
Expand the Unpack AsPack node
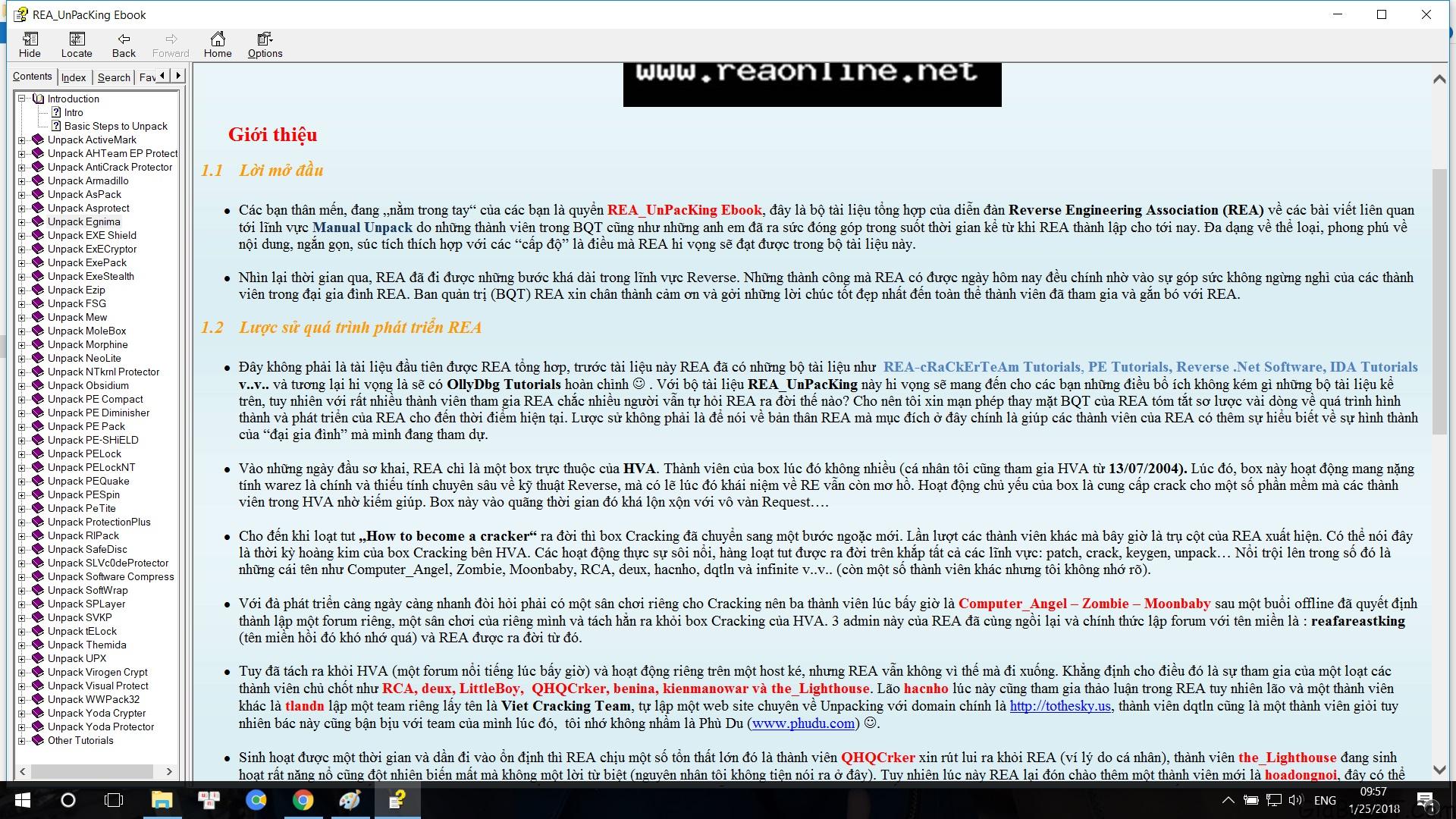(x=22, y=194)
